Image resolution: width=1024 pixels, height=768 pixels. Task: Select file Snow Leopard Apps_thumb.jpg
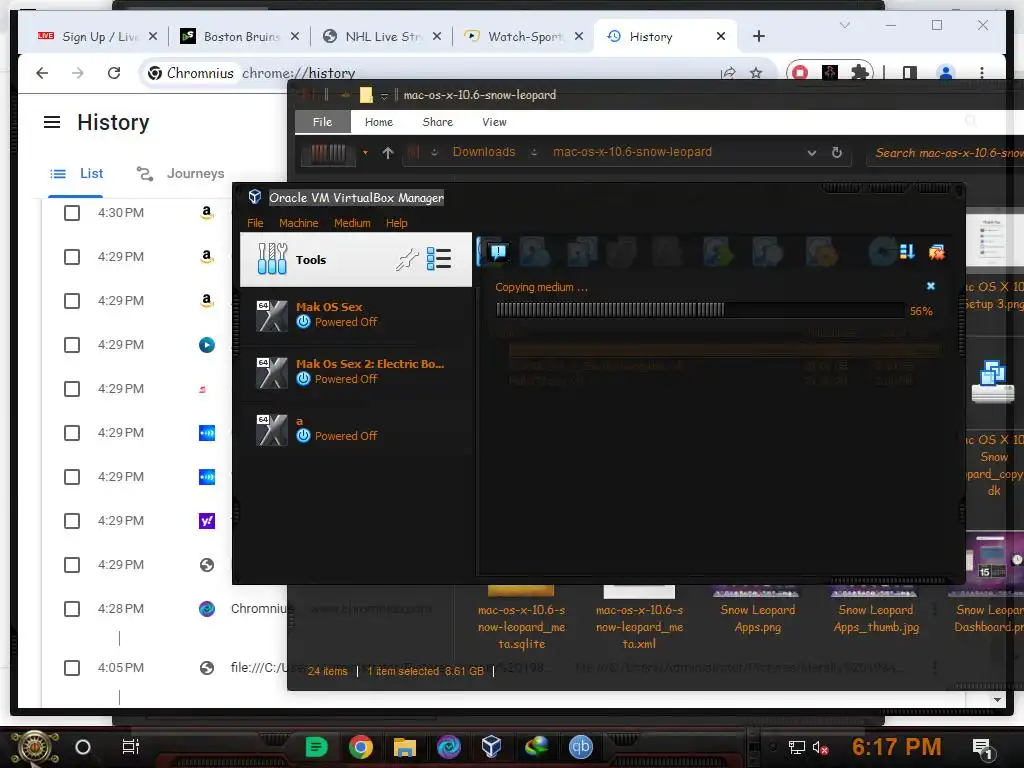pyautogui.click(x=876, y=611)
